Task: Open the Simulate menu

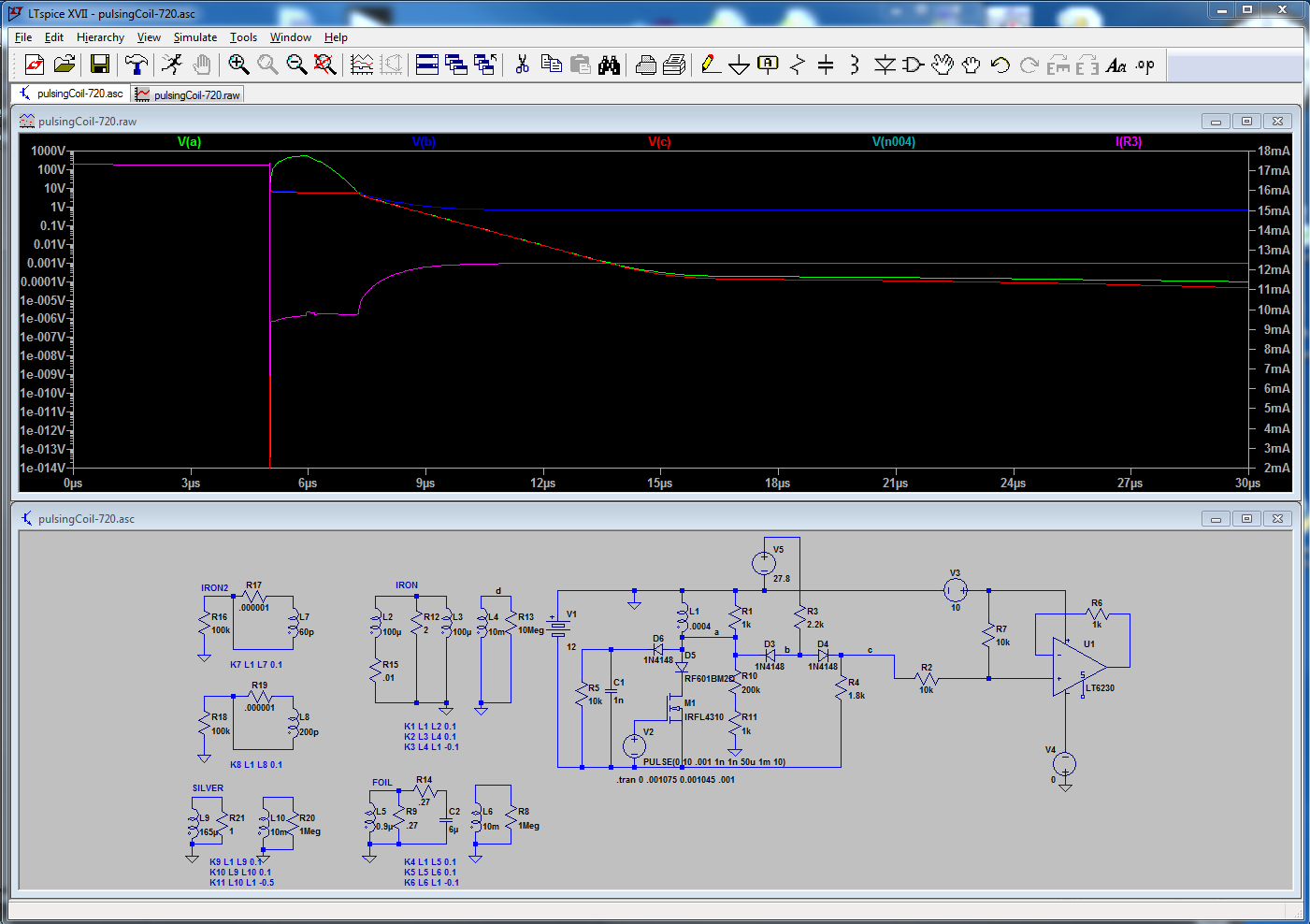Action: pyautogui.click(x=194, y=37)
